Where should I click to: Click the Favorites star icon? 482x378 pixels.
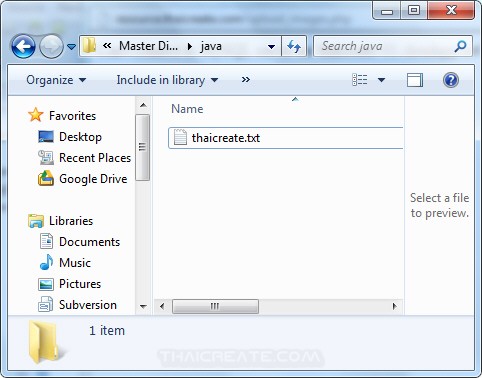coord(36,115)
